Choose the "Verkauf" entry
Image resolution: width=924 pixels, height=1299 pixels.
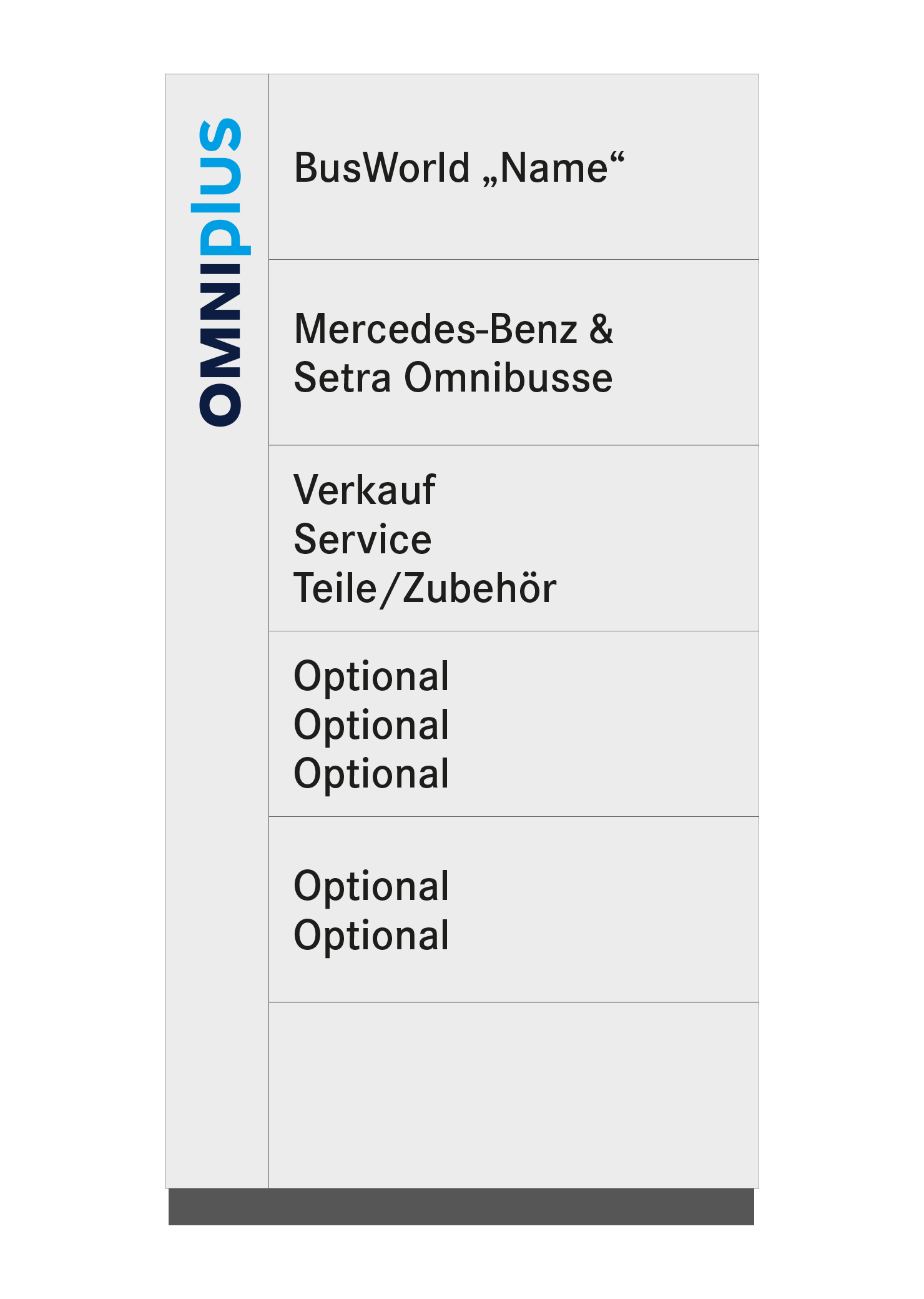(365, 490)
